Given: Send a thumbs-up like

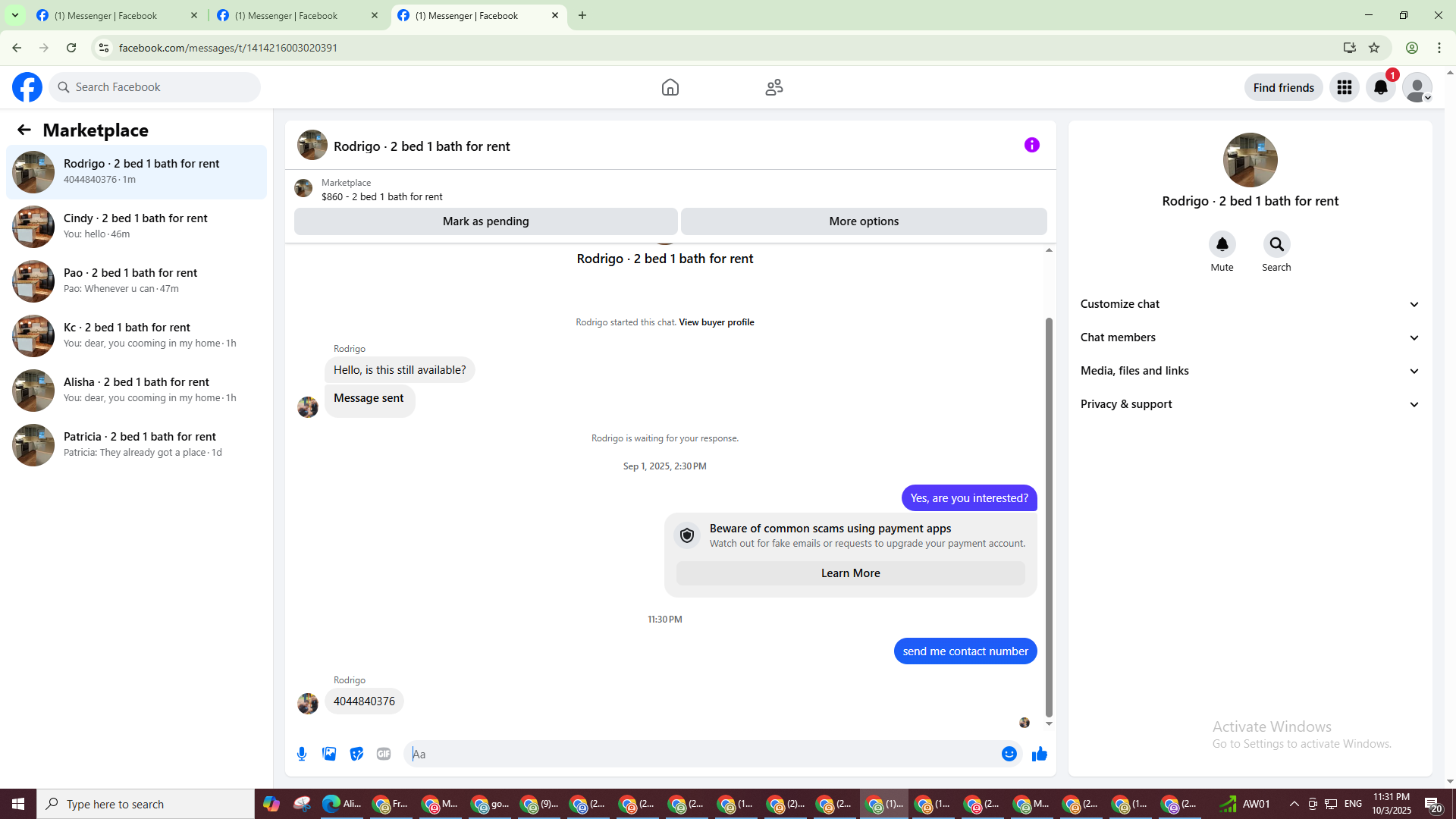Looking at the screenshot, I should click(x=1040, y=754).
